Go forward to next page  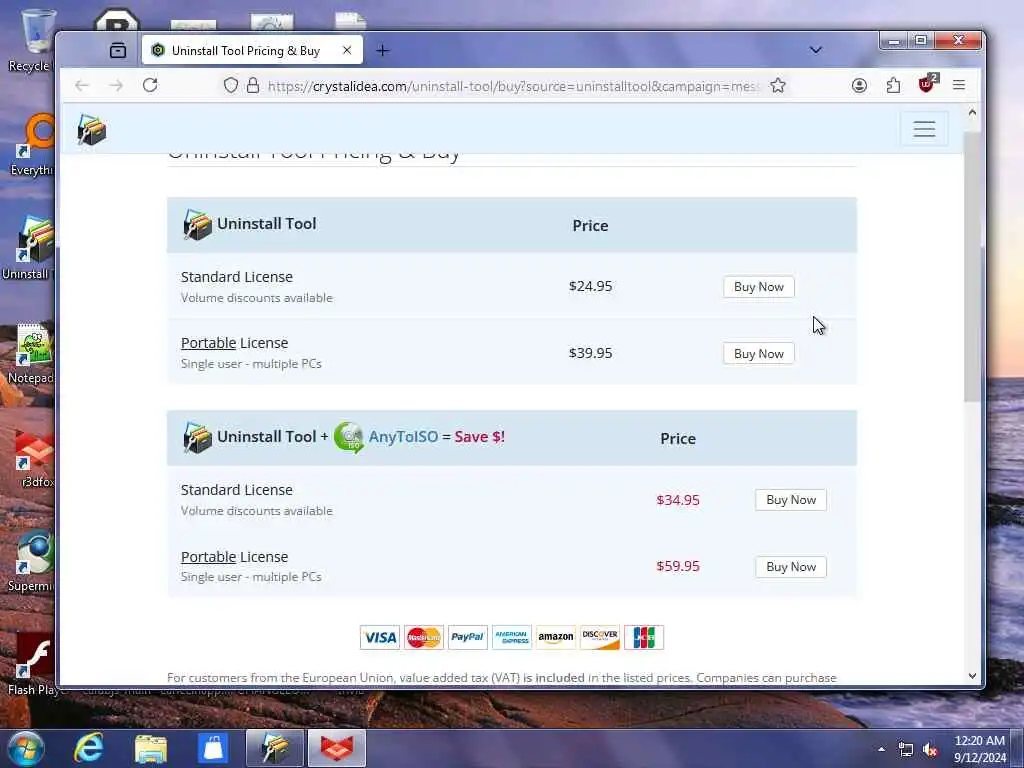[116, 86]
